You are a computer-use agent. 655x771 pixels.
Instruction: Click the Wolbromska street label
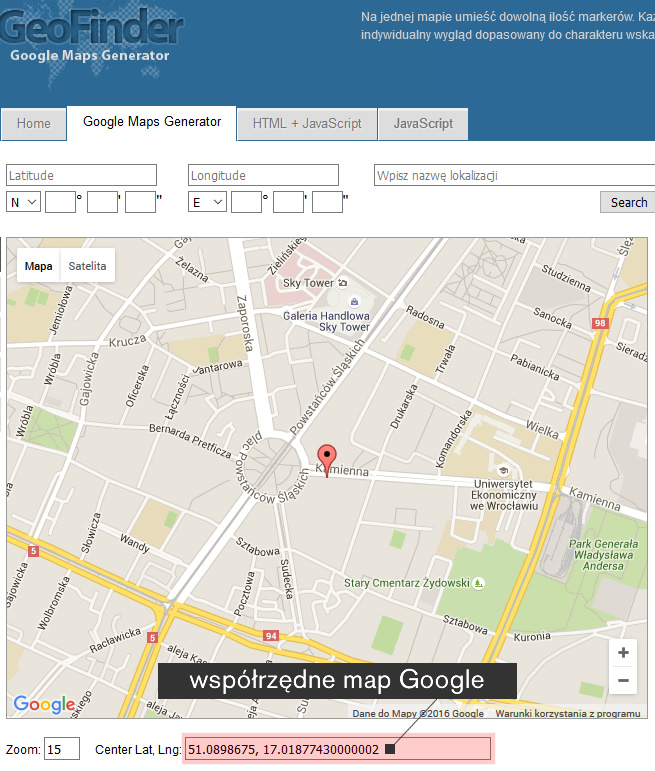click(55, 603)
